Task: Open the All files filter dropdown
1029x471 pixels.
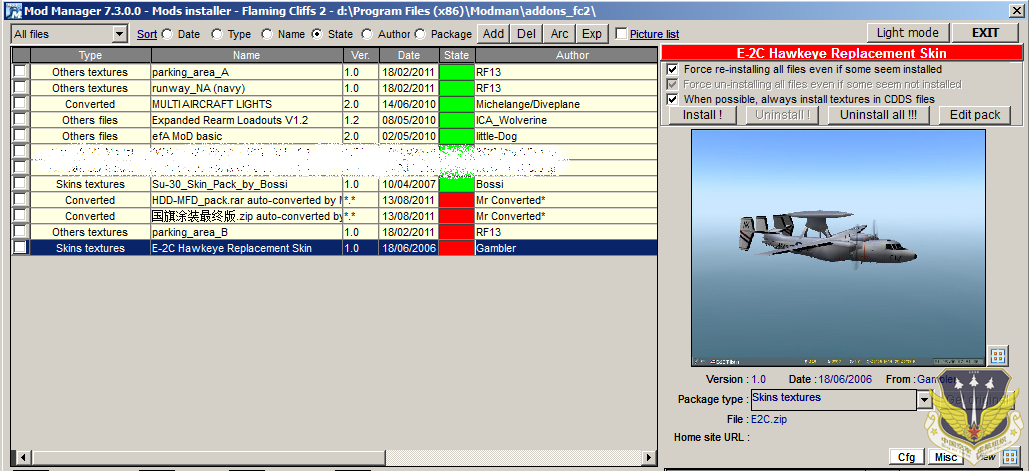Action: (x=119, y=34)
